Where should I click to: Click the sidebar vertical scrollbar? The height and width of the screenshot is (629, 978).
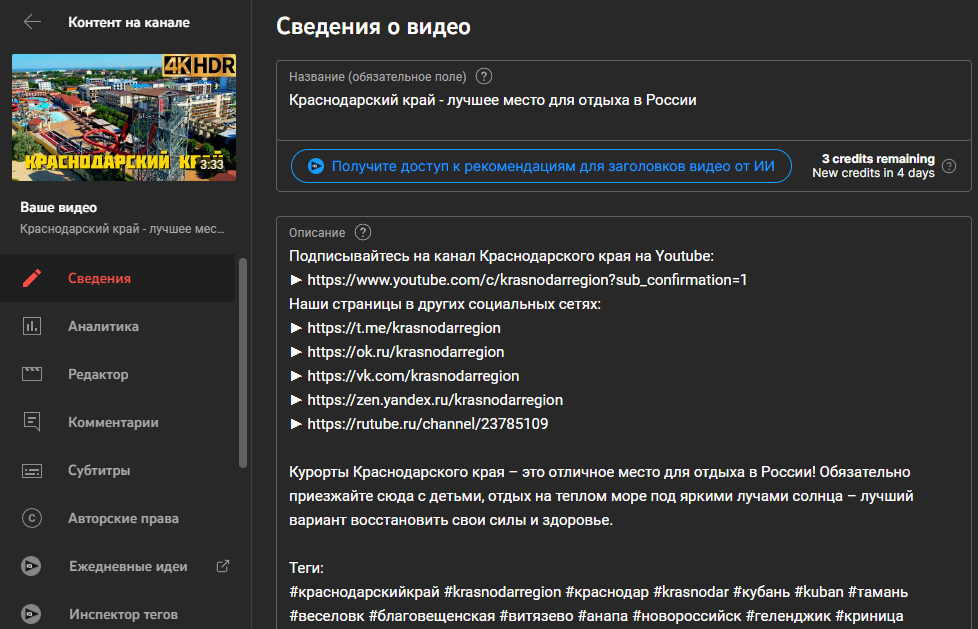[243, 363]
